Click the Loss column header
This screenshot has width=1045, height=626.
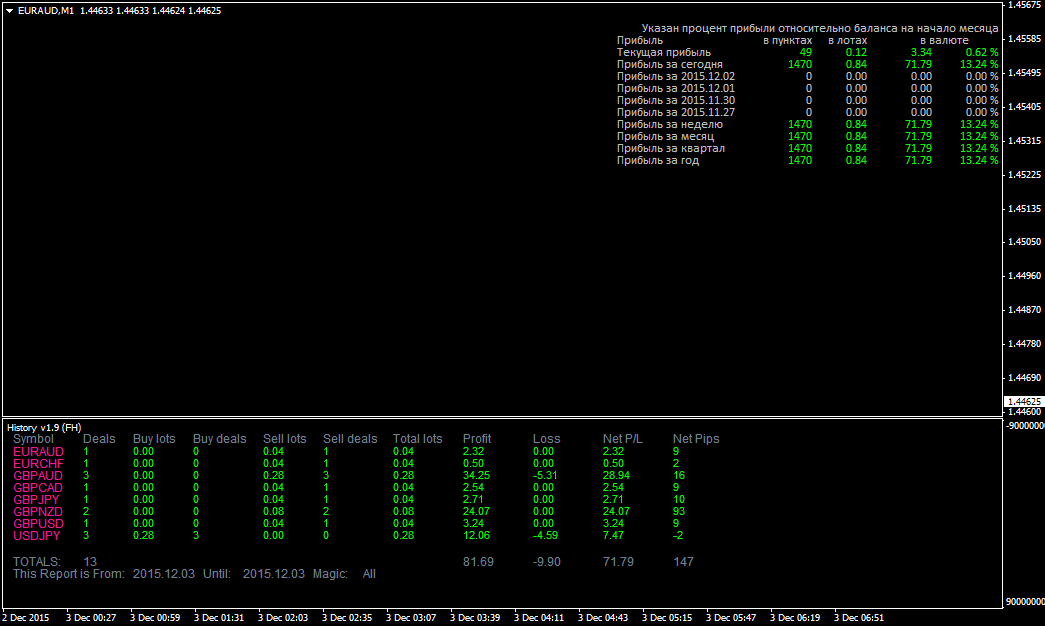click(x=546, y=439)
